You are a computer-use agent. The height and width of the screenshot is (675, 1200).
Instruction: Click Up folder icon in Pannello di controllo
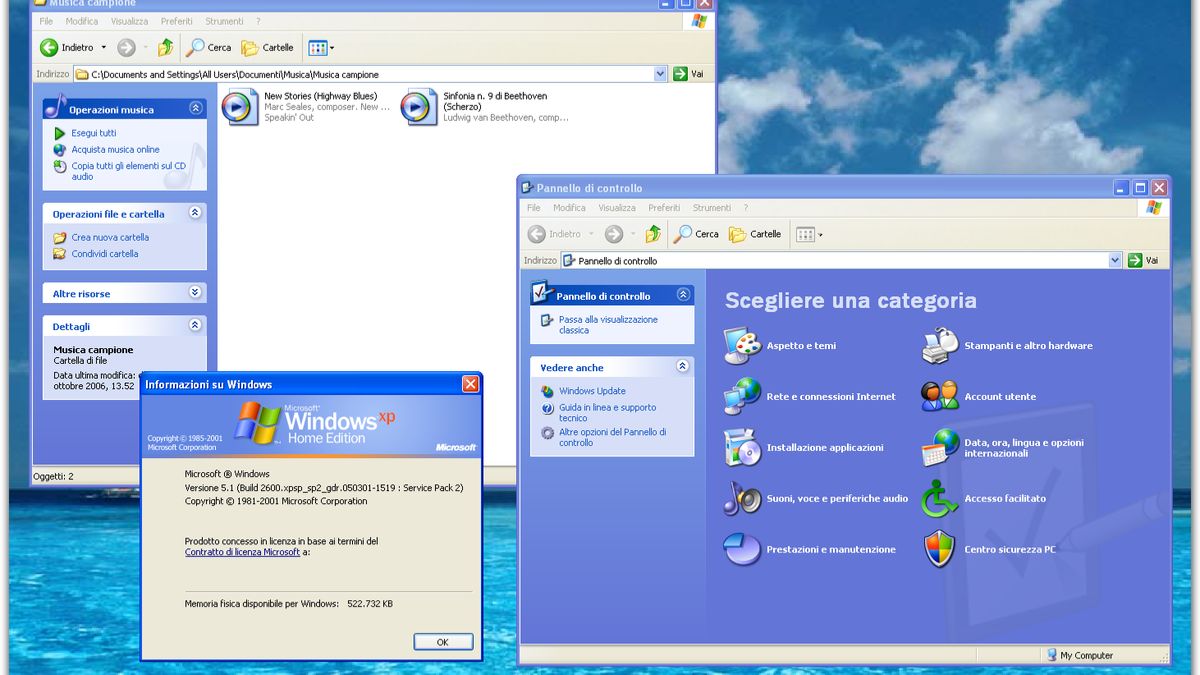click(x=653, y=234)
